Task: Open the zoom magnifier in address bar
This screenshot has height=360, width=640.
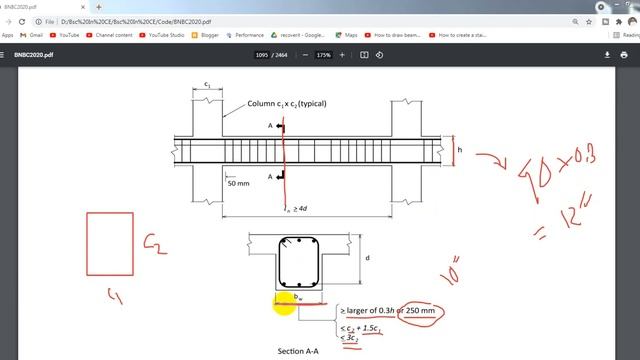Action: click(575, 22)
